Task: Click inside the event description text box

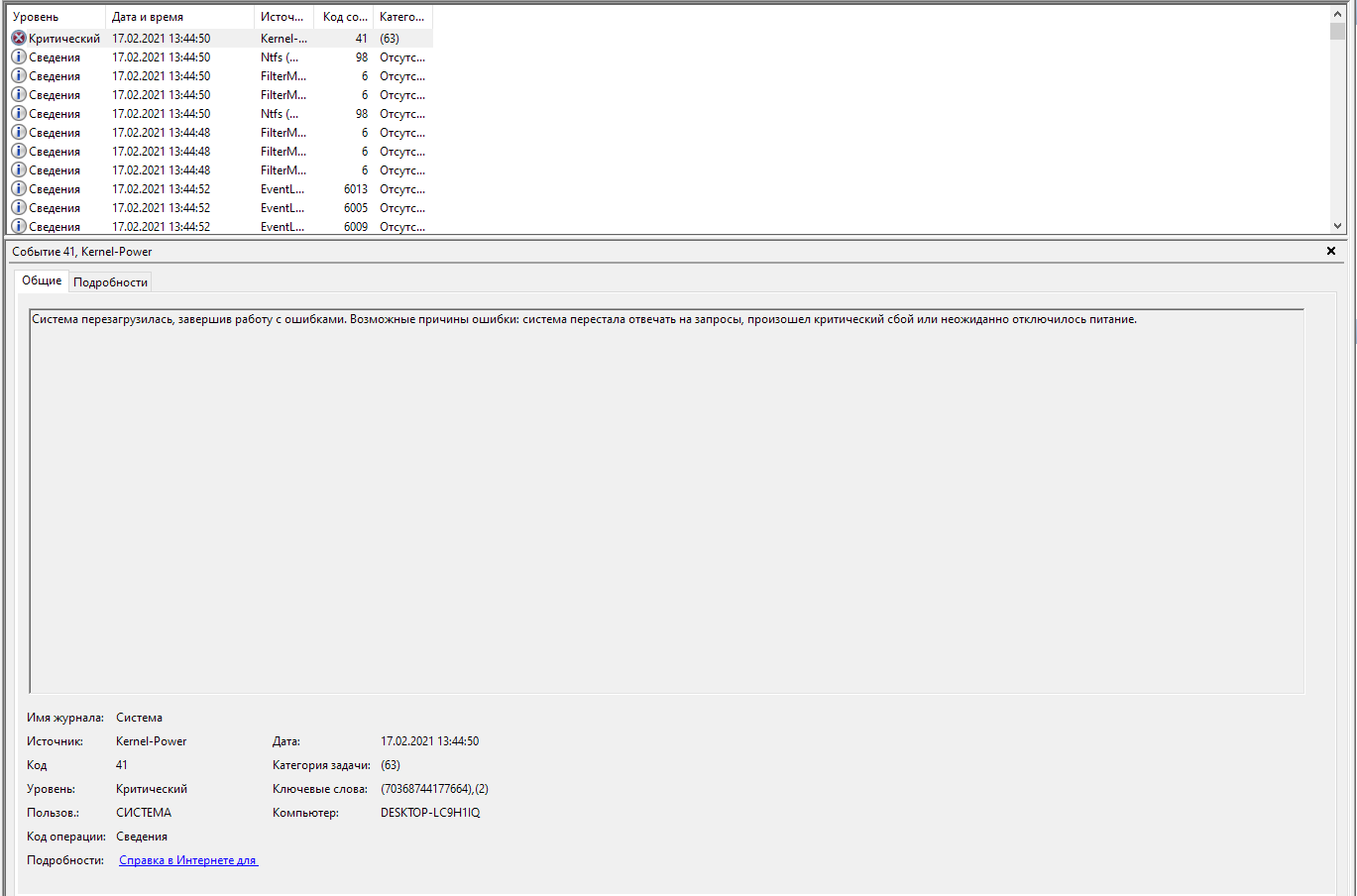Action: (666, 501)
